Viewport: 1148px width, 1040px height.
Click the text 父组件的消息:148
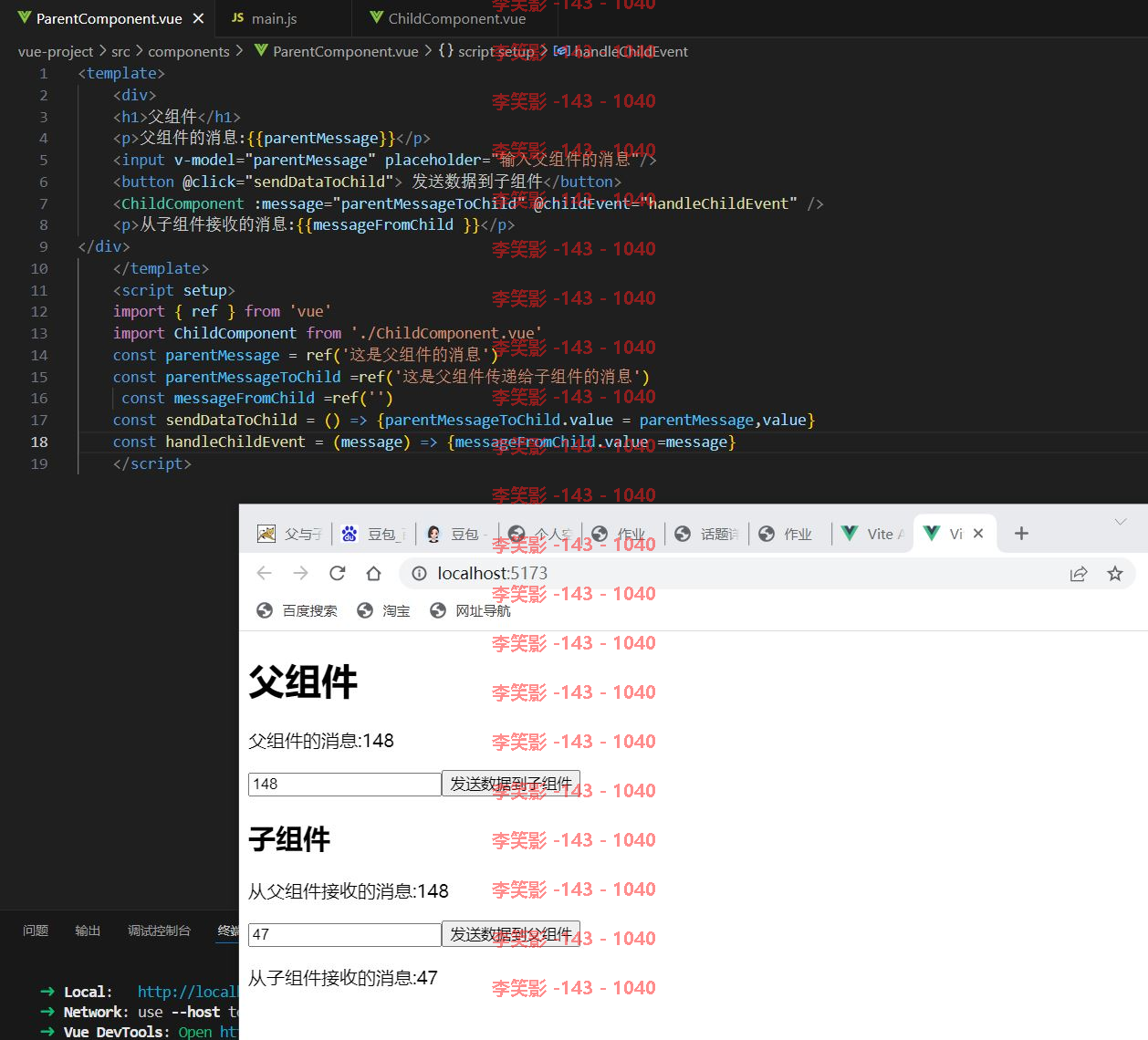321,741
